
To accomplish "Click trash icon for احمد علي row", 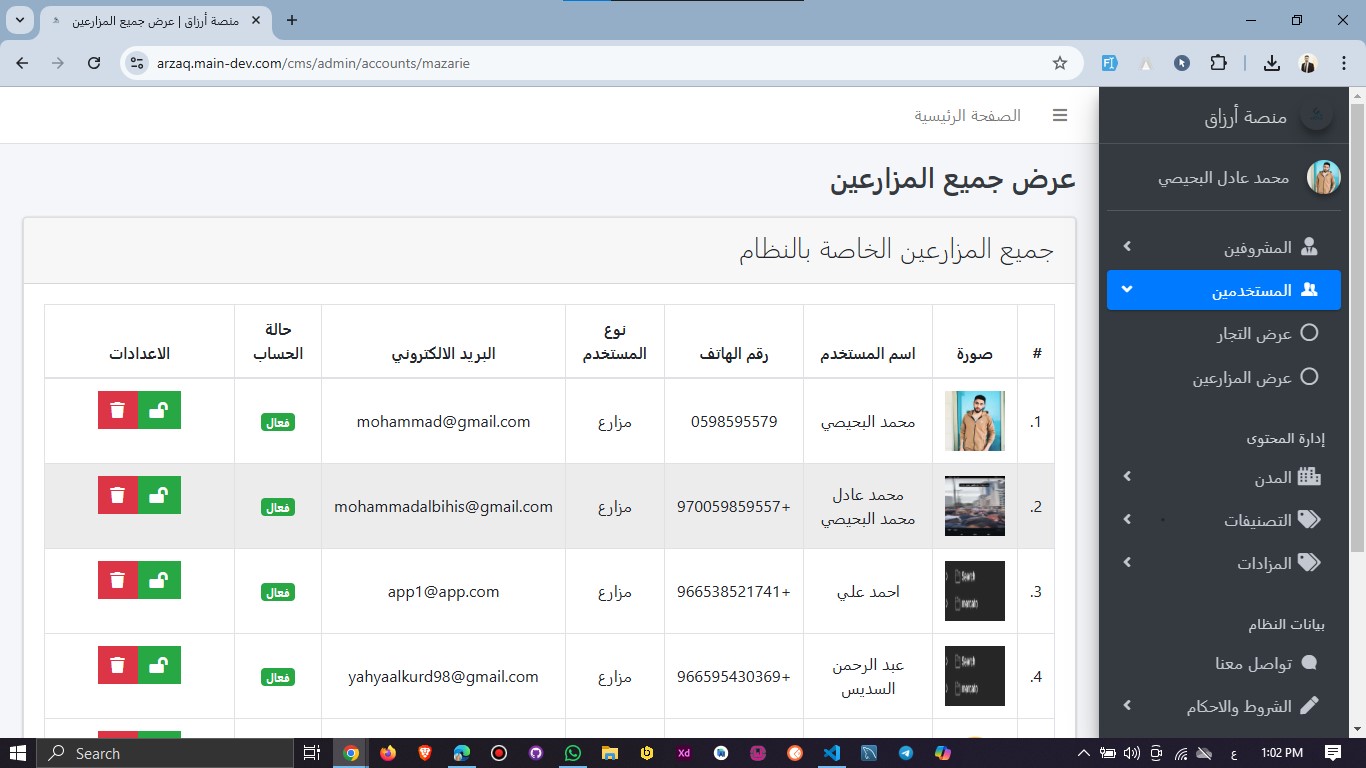I will 118,580.
